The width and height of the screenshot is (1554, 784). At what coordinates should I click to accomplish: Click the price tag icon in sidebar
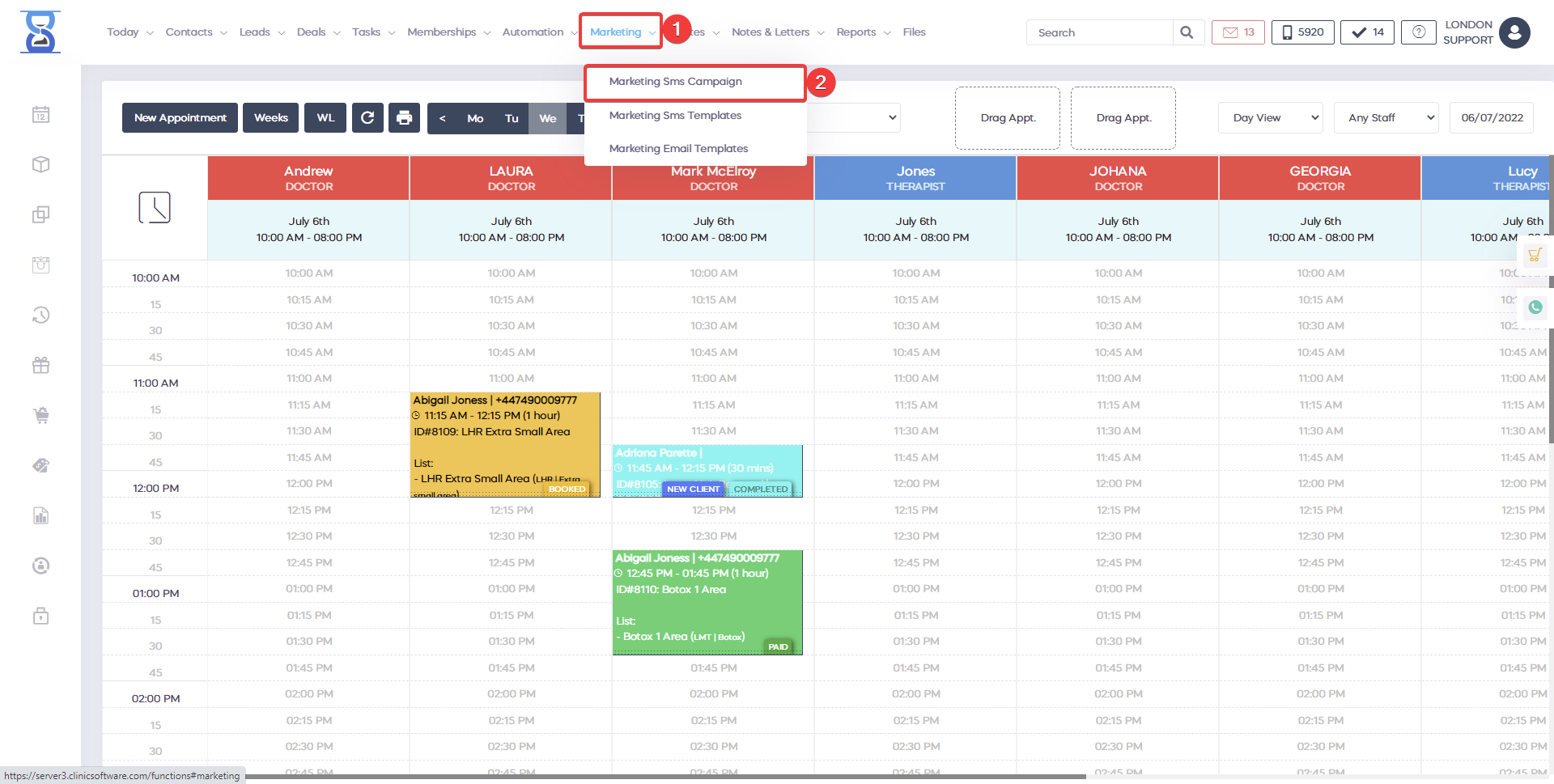[41, 466]
